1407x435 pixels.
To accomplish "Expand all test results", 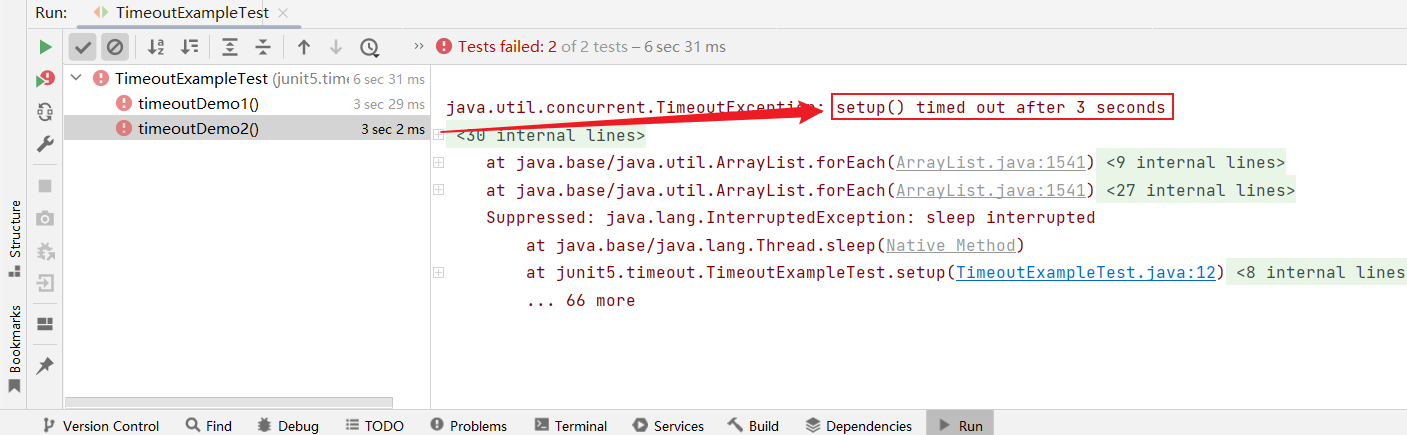I will 230,47.
